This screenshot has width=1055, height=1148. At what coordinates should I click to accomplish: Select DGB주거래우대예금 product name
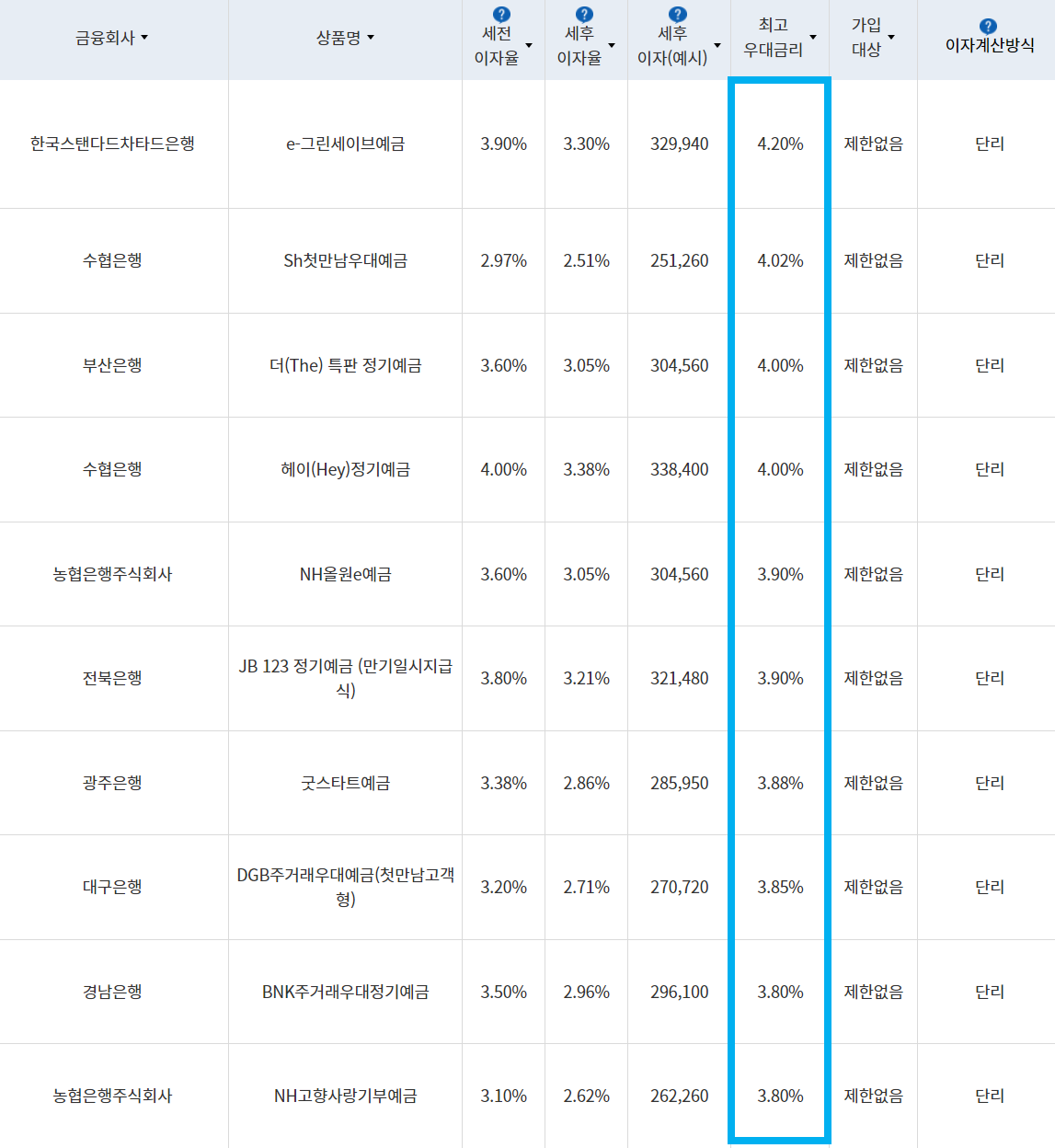345,887
